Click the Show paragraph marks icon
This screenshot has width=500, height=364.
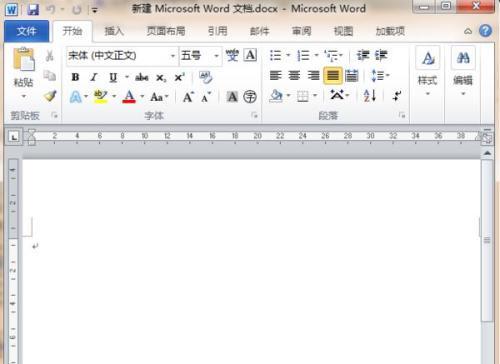(397, 96)
